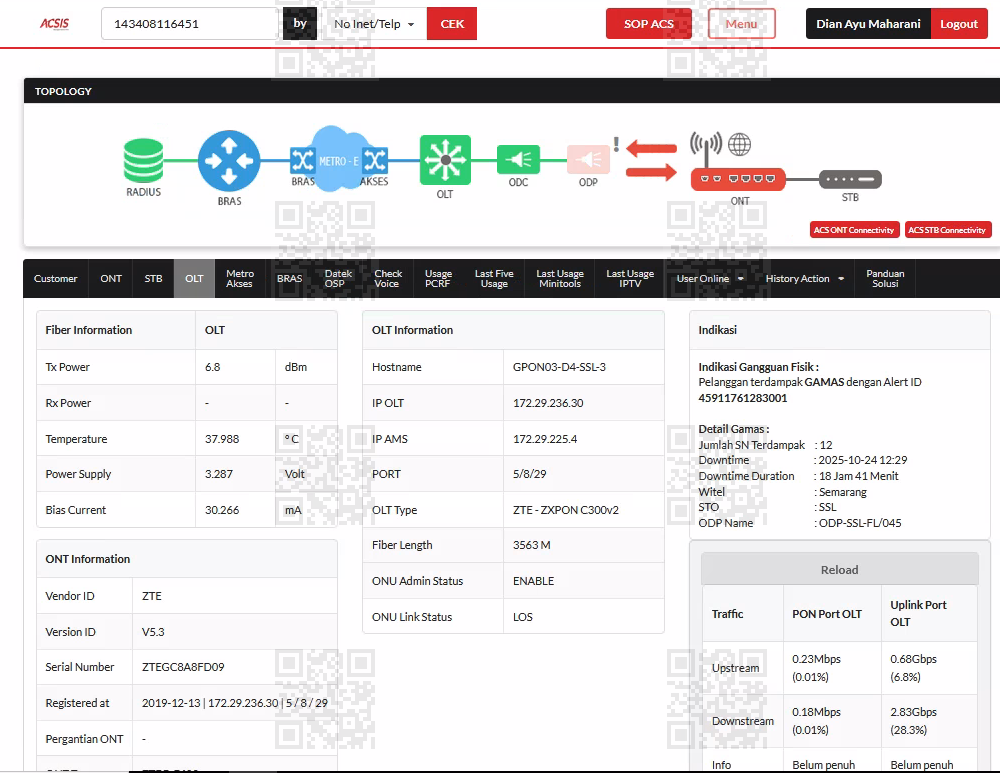Open the STB tab
1000x773 pixels.
coord(153,279)
